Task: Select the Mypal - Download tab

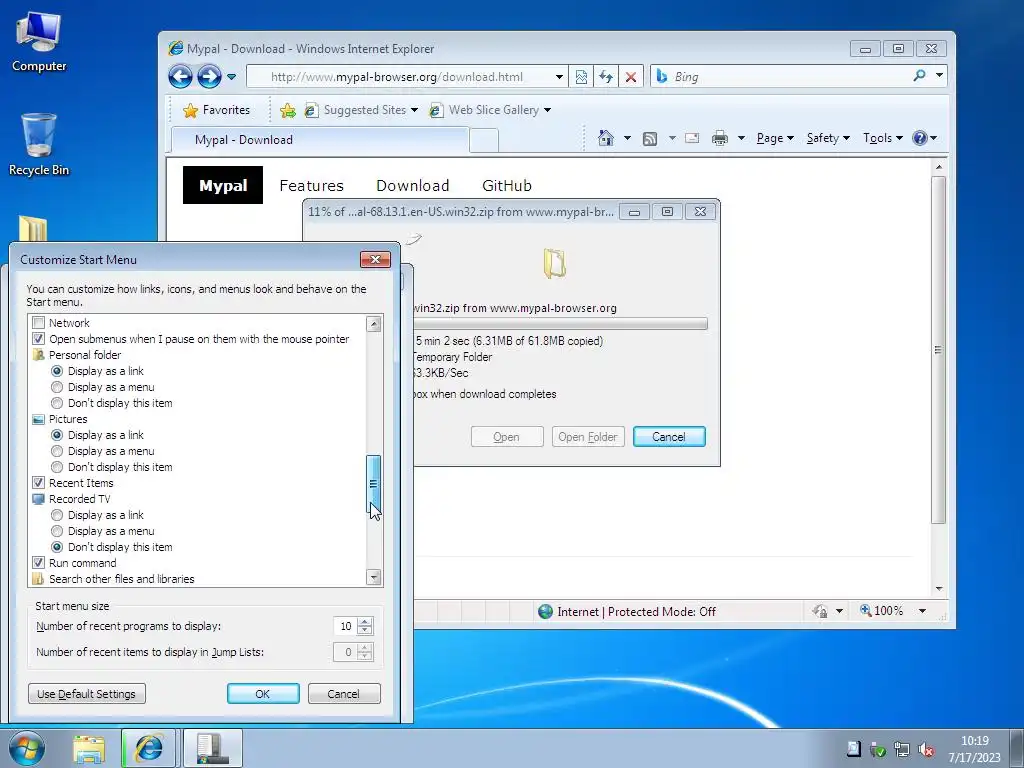Action: coord(320,140)
